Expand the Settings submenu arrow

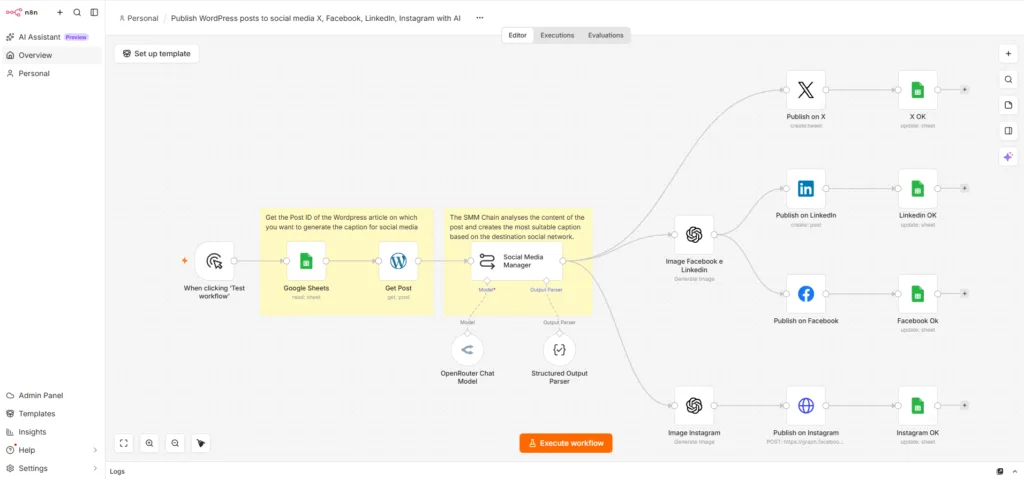[95, 469]
